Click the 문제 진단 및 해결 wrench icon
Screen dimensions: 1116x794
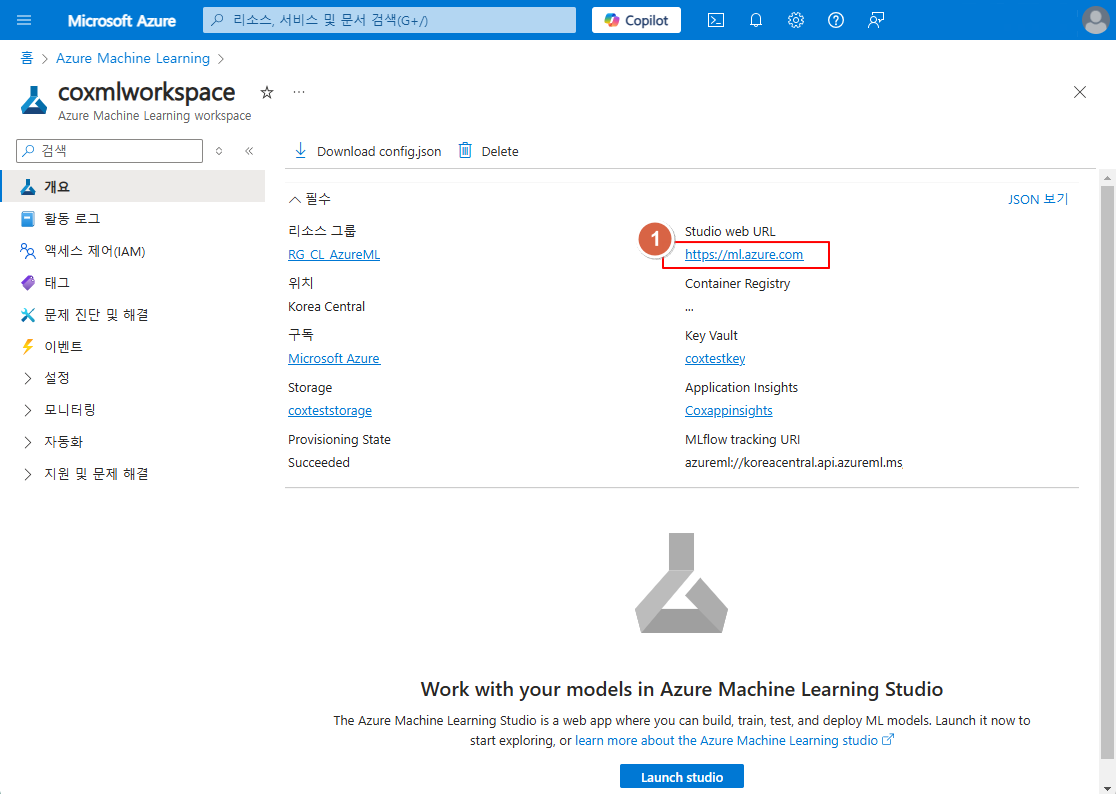tap(28, 314)
